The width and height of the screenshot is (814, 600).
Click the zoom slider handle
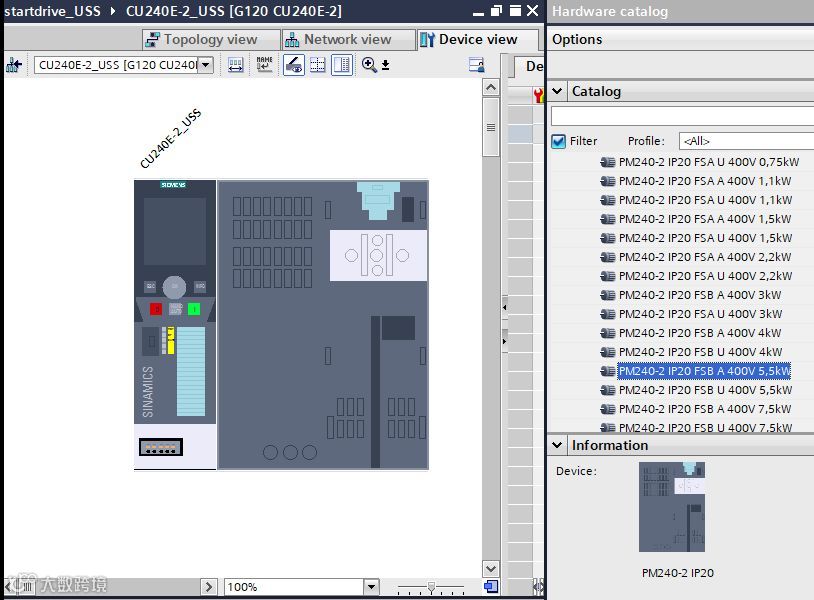431,587
